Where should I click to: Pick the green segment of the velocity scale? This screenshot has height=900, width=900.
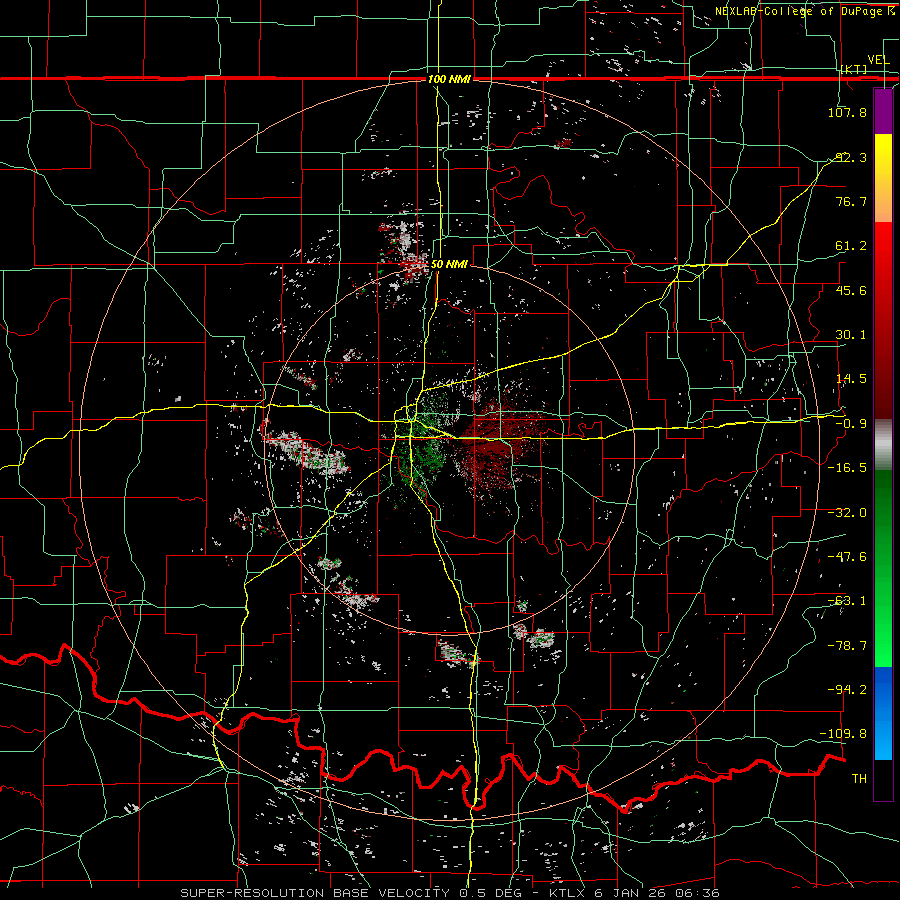[x=883, y=569]
